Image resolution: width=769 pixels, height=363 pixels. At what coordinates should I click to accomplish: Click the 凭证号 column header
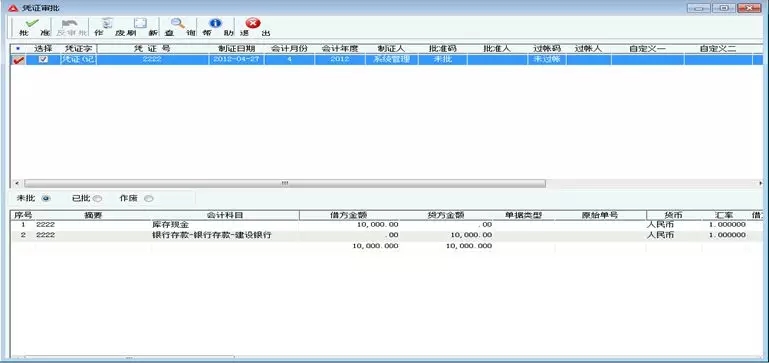tap(152, 49)
